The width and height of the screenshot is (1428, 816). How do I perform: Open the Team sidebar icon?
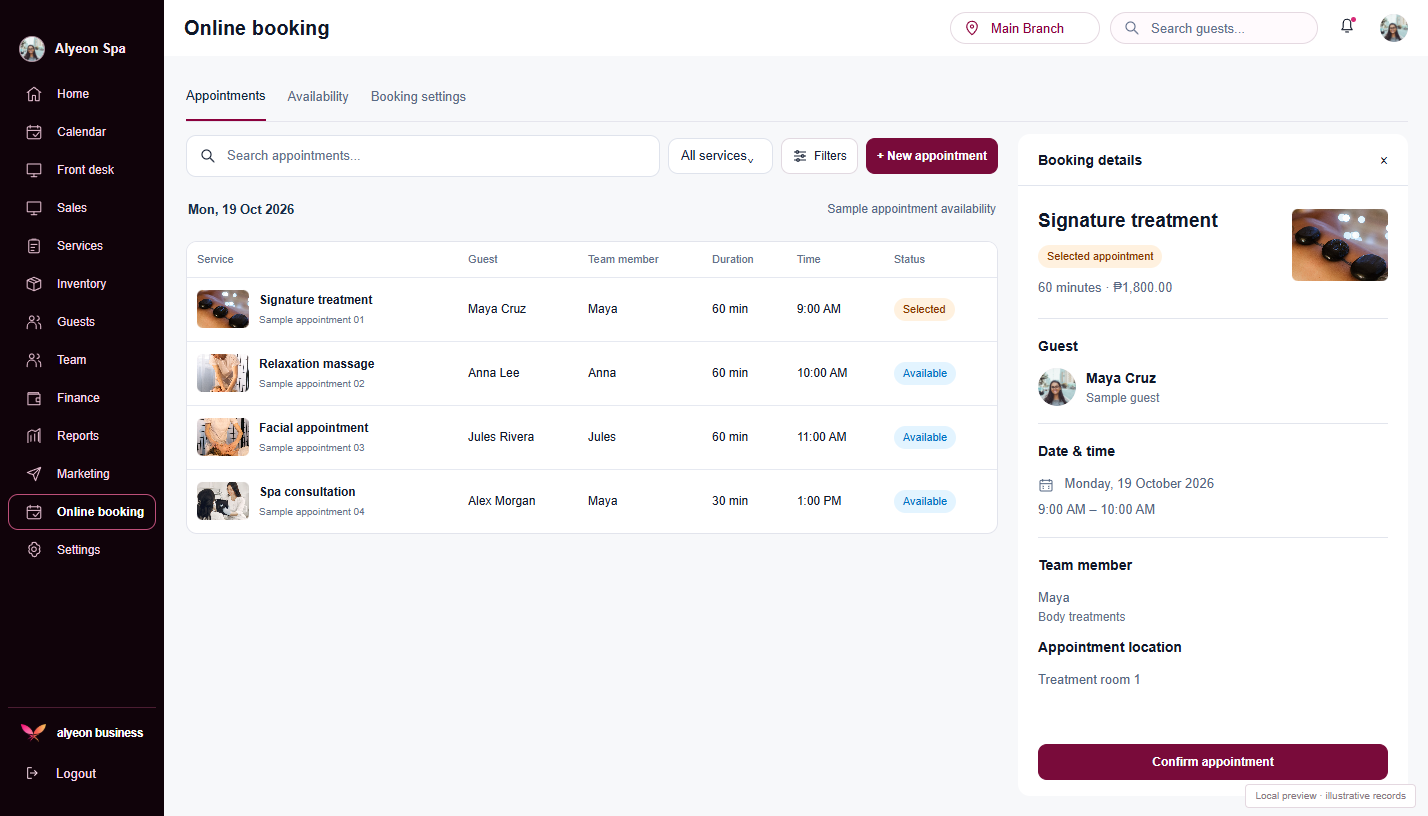(34, 360)
